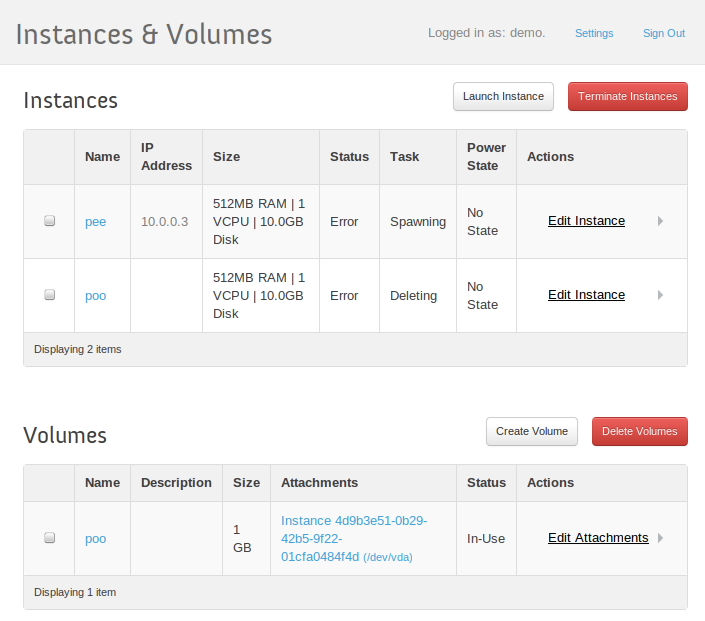Viewport: 705px width, 621px height.
Task: Check the box for volume poo
Action: [x=49, y=538]
